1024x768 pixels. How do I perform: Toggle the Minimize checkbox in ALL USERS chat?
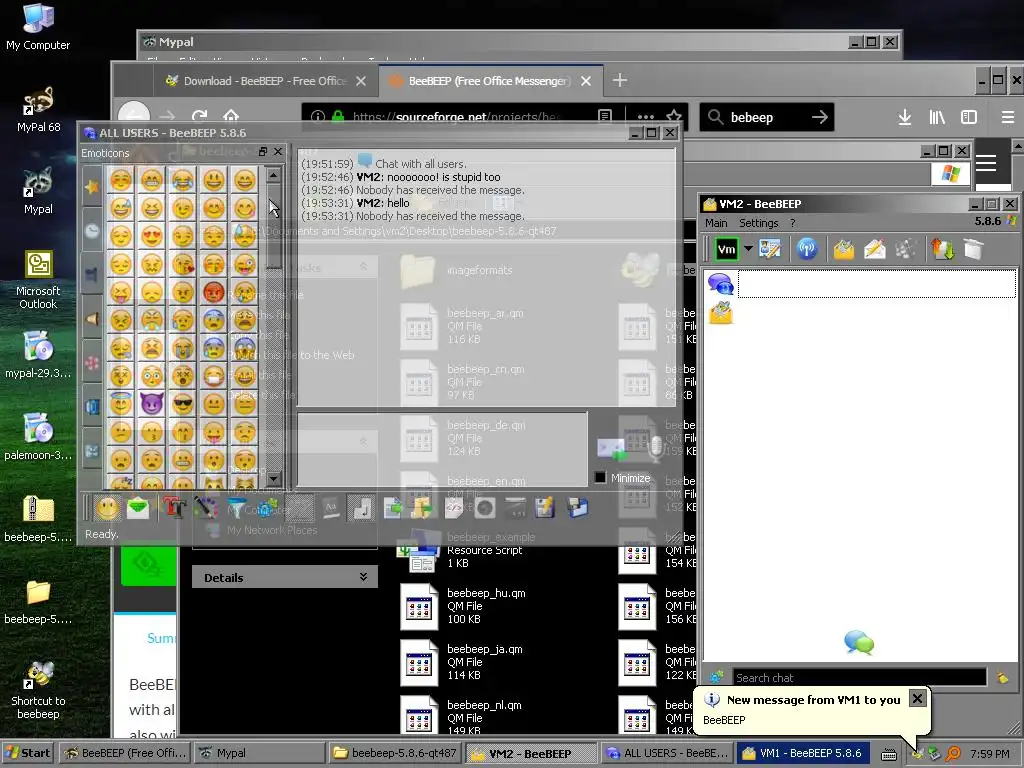600,477
